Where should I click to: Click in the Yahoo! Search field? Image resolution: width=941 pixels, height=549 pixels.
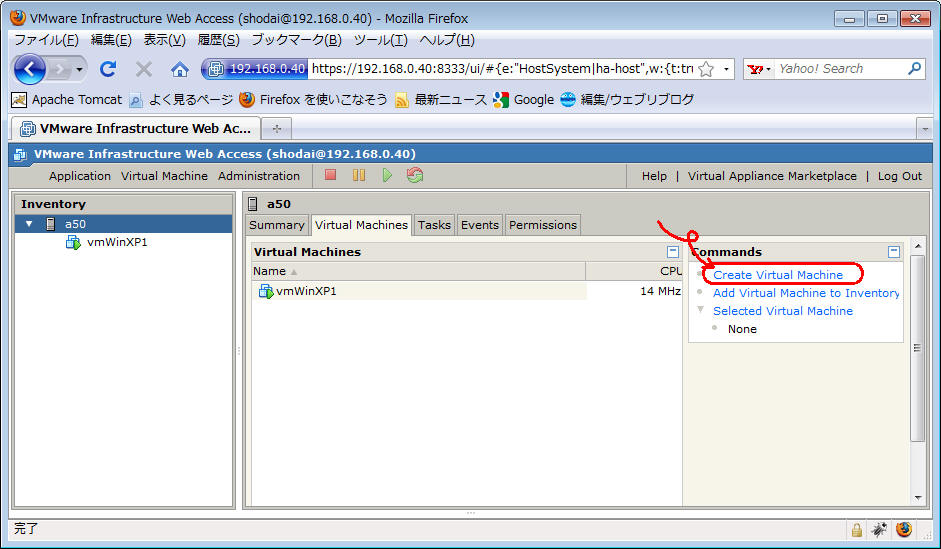pos(840,69)
